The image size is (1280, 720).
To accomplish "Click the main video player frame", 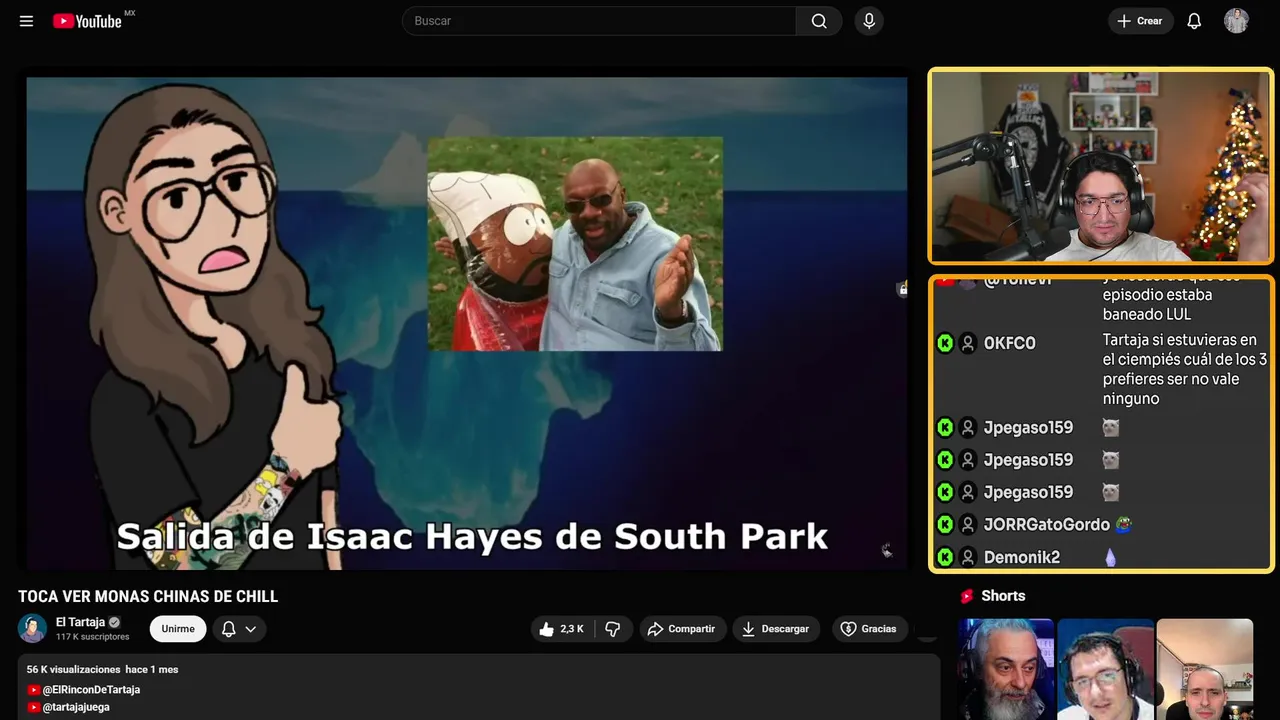I will click(467, 323).
